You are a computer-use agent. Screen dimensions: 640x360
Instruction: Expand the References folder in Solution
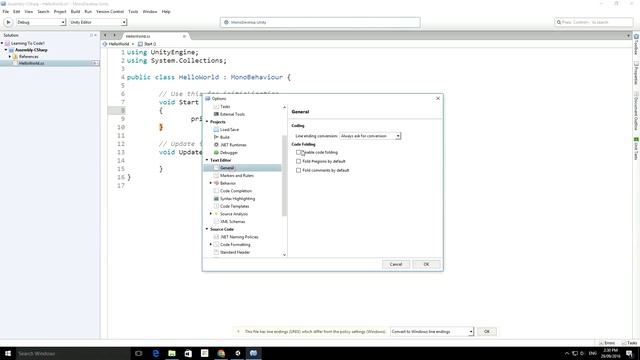10,56
